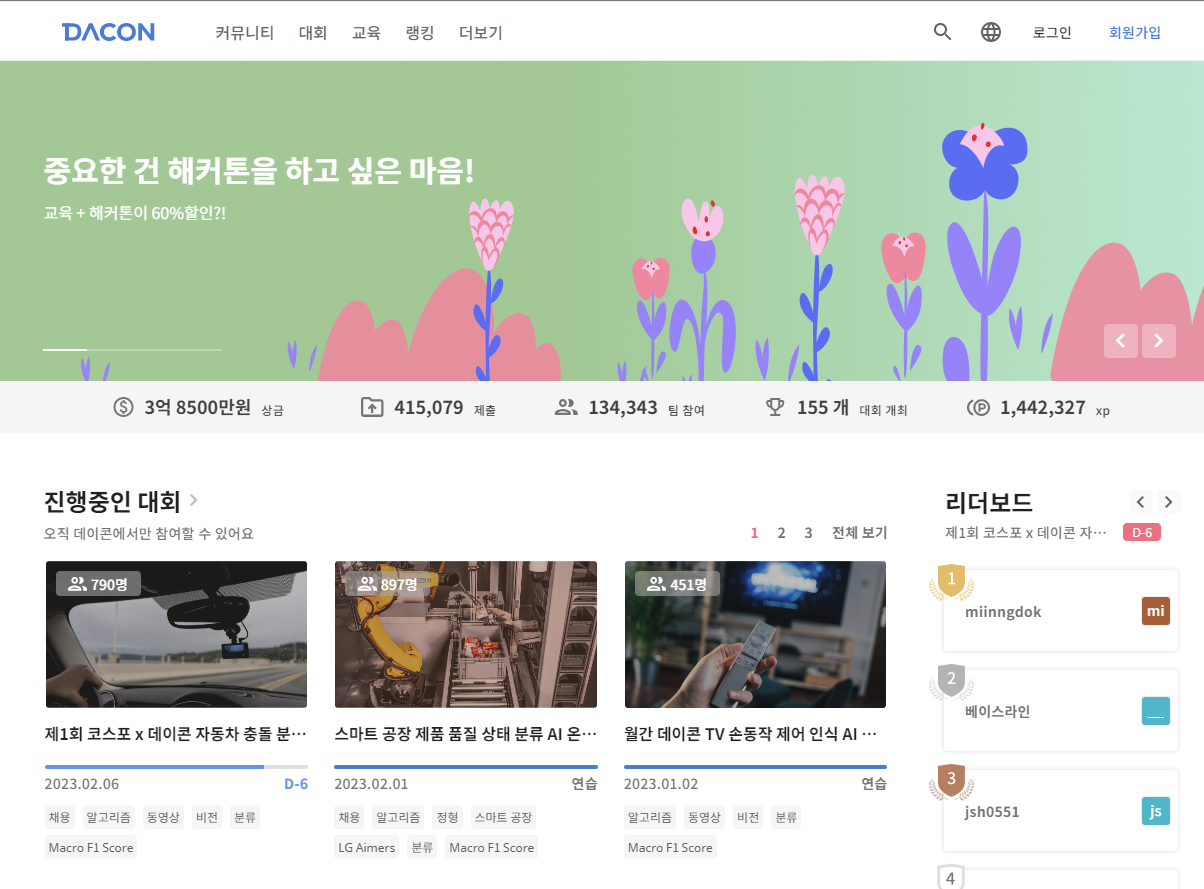Viewport: 1204px width, 889px height.
Task: Click the 'mi' avatar of miinngdok
Action: click(x=1156, y=611)
